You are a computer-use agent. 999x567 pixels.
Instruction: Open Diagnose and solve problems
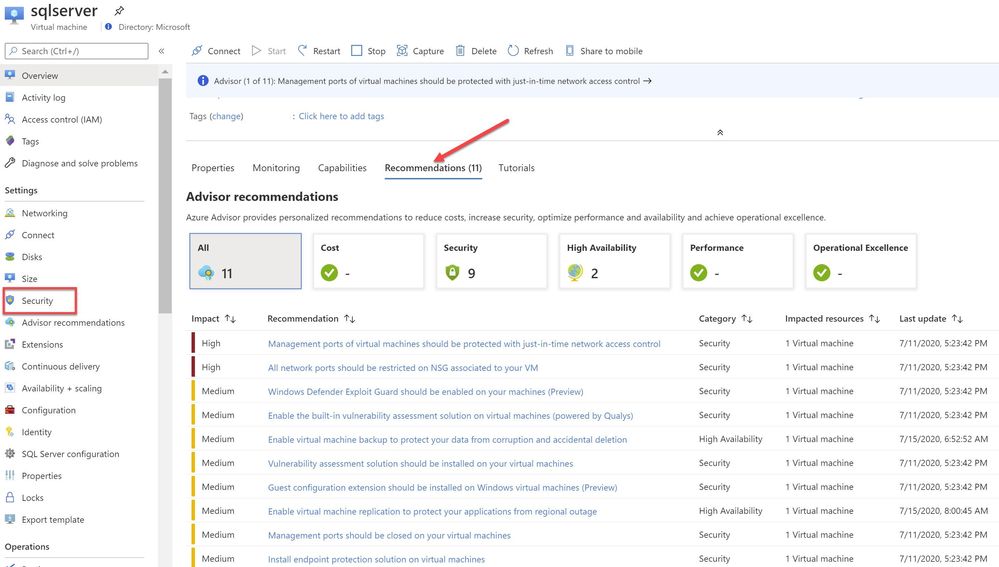78,163
